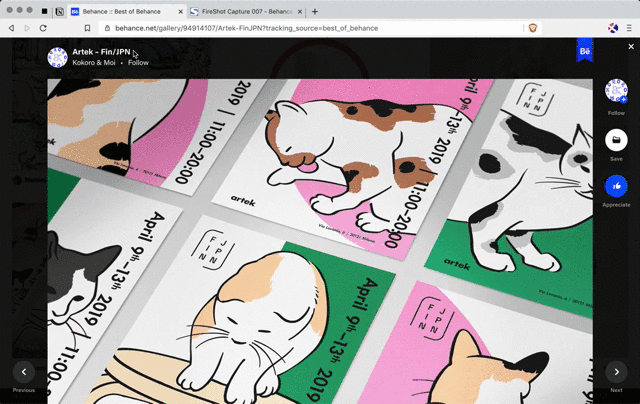Click the browser forward arrow
Image resolution: width=640 pixels, height=404 pixels.
tap(27, 28)
